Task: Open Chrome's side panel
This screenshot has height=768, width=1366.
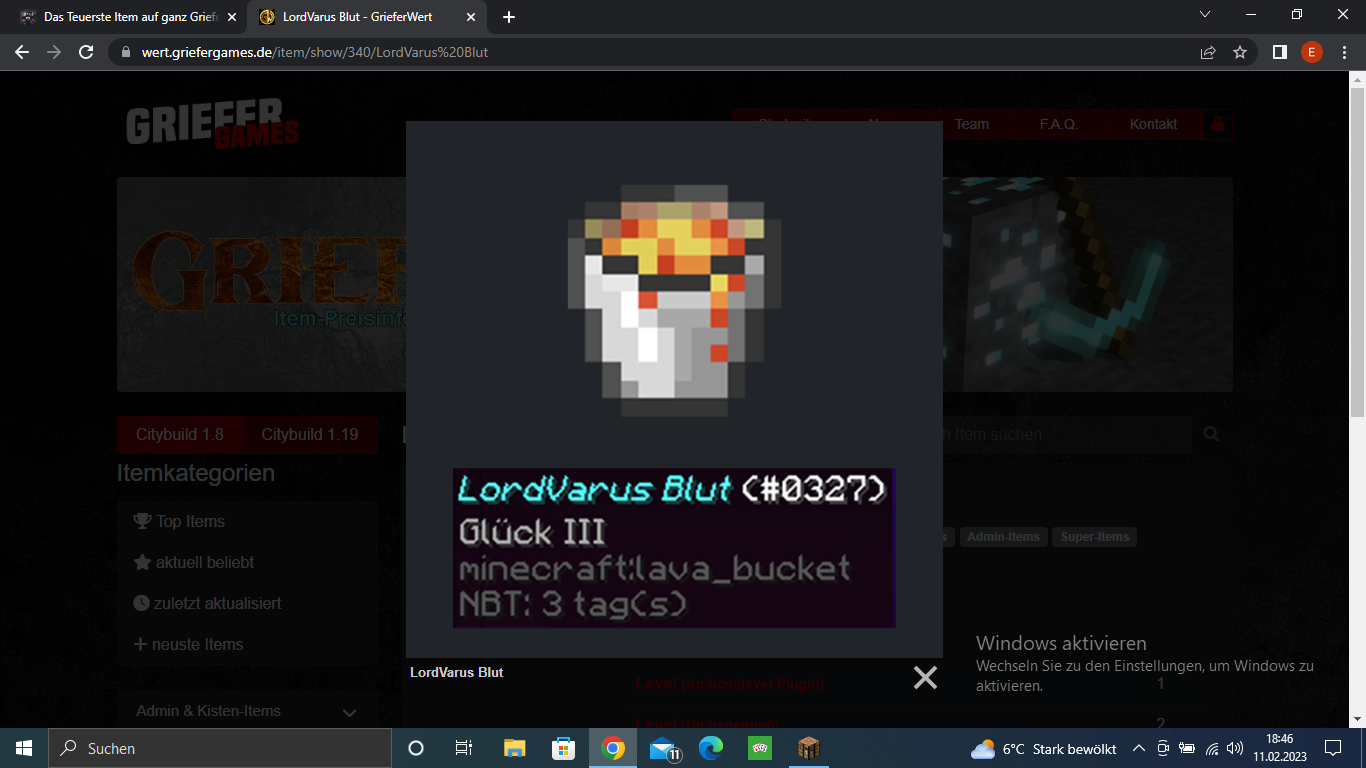Action: (x=1279, y=52)
